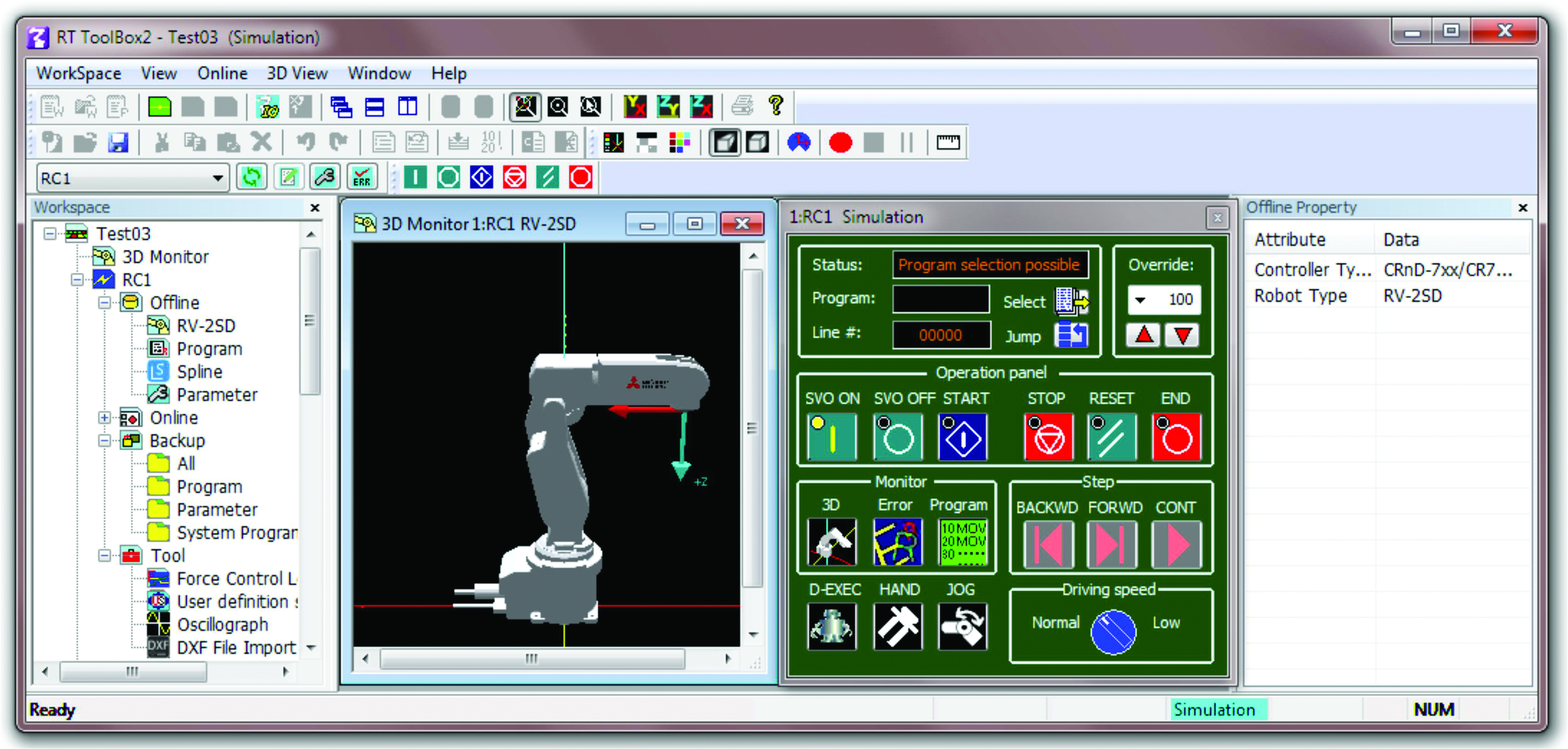
Task: Click the cascade windows toolbar icon
Action: click(341, 107)
